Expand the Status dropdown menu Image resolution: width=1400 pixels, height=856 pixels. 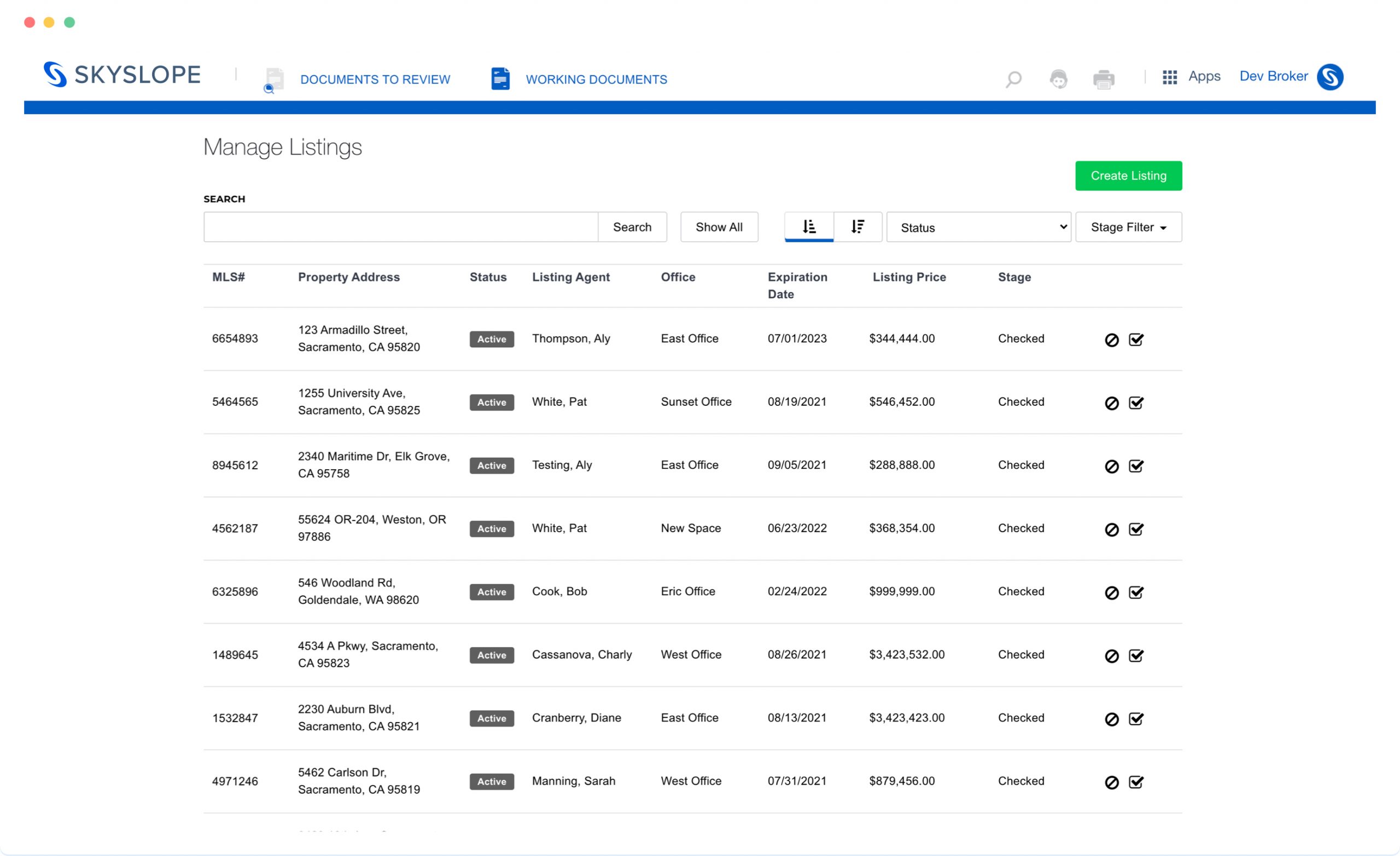pyautogui.click(x=979, y=227)
